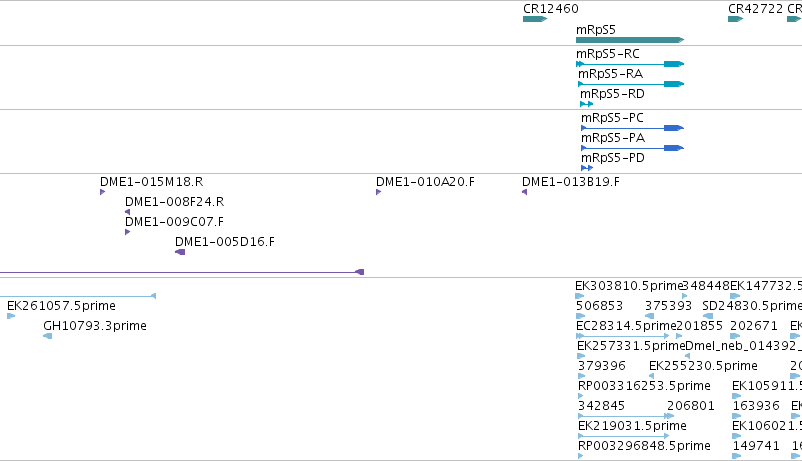802x461 pixels.
Task: Select EST EK219031.5prime
Action: click(x=623, y=435)
